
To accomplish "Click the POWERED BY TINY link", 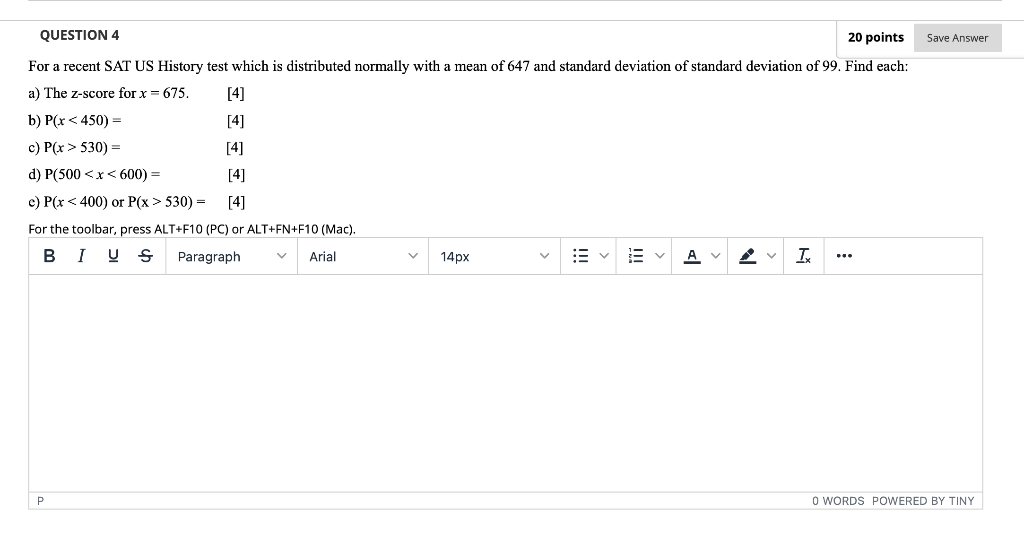I will point(923,501).
